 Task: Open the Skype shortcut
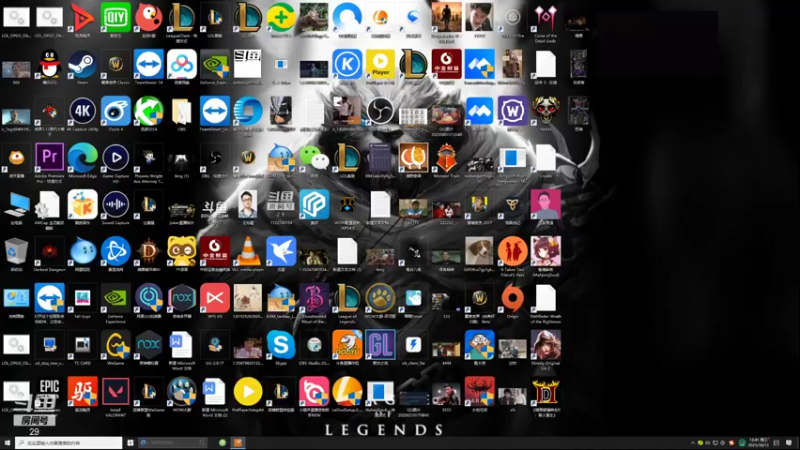click(x=281, y=344)
